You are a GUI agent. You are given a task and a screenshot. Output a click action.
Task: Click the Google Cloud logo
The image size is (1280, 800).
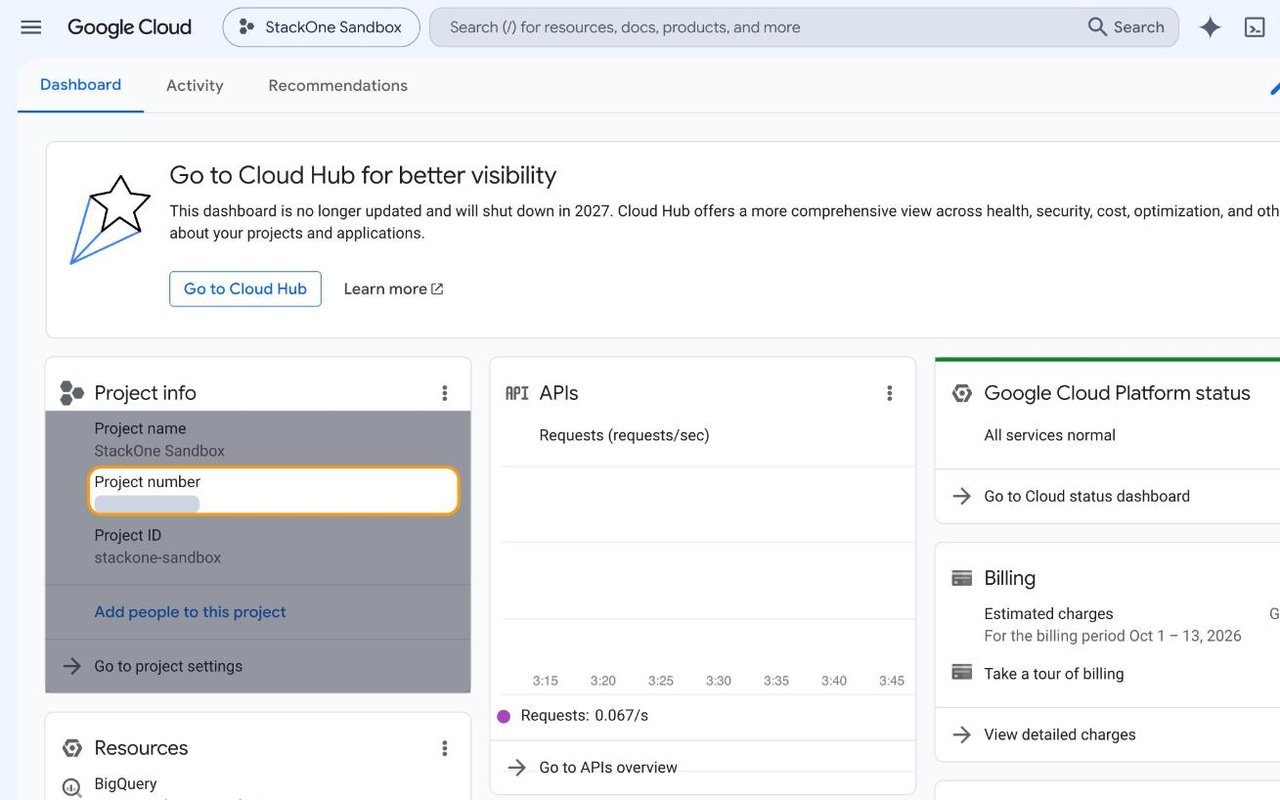click(129, 27)
